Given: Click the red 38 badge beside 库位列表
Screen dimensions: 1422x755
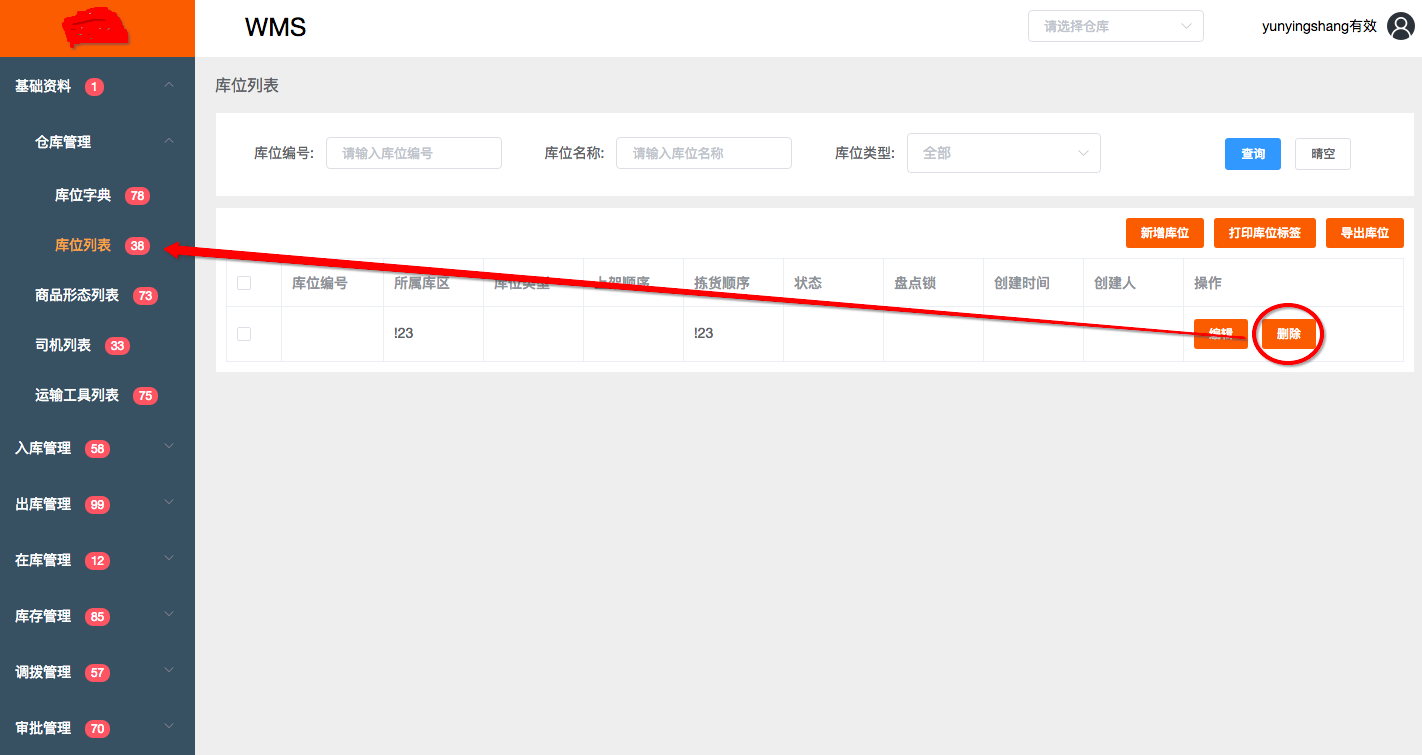Looking at the screenshot, I should click(x=137, y=246).
